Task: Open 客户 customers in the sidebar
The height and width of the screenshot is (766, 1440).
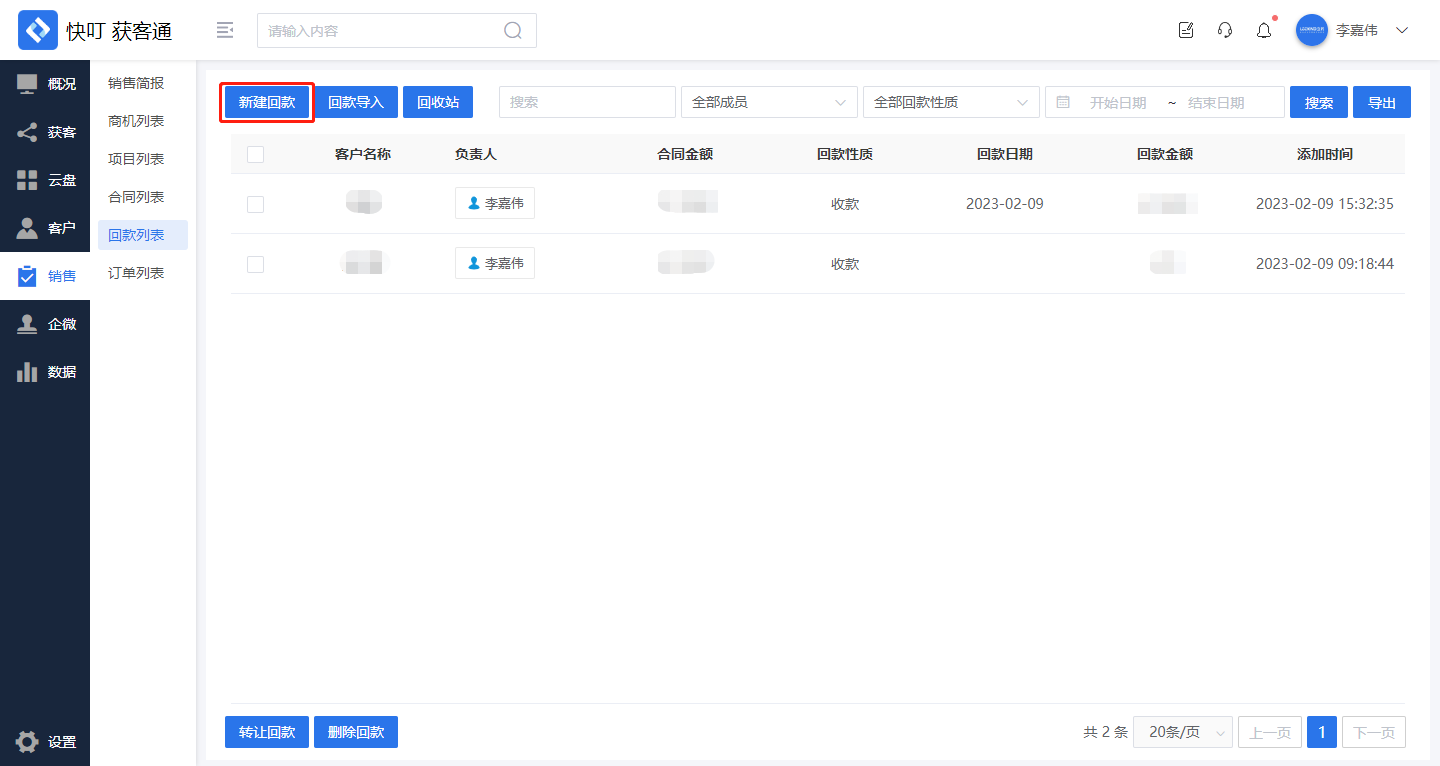Action: tap(45, 228)
